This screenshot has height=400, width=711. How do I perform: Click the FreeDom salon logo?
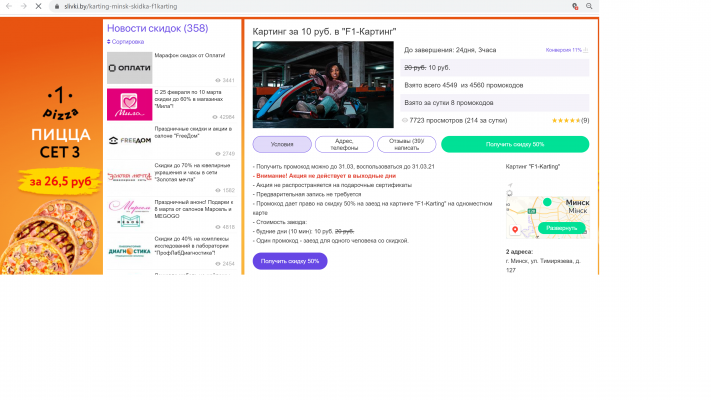click(129, 140)
